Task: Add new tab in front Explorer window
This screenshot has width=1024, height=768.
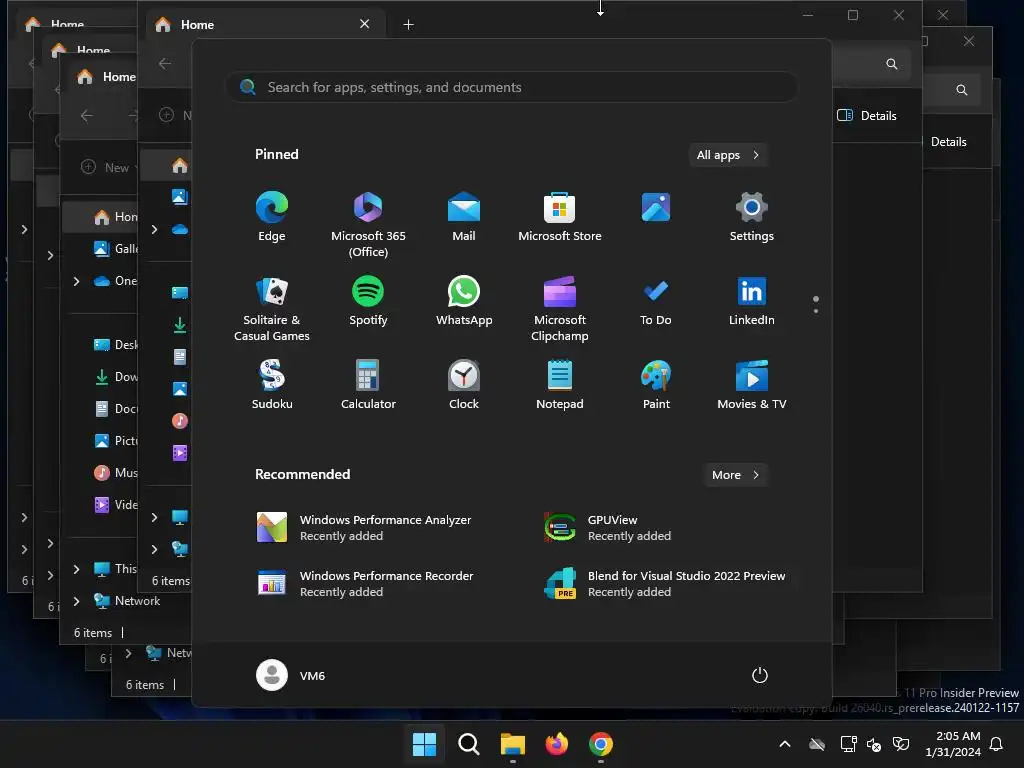Action: pos(409,25)
